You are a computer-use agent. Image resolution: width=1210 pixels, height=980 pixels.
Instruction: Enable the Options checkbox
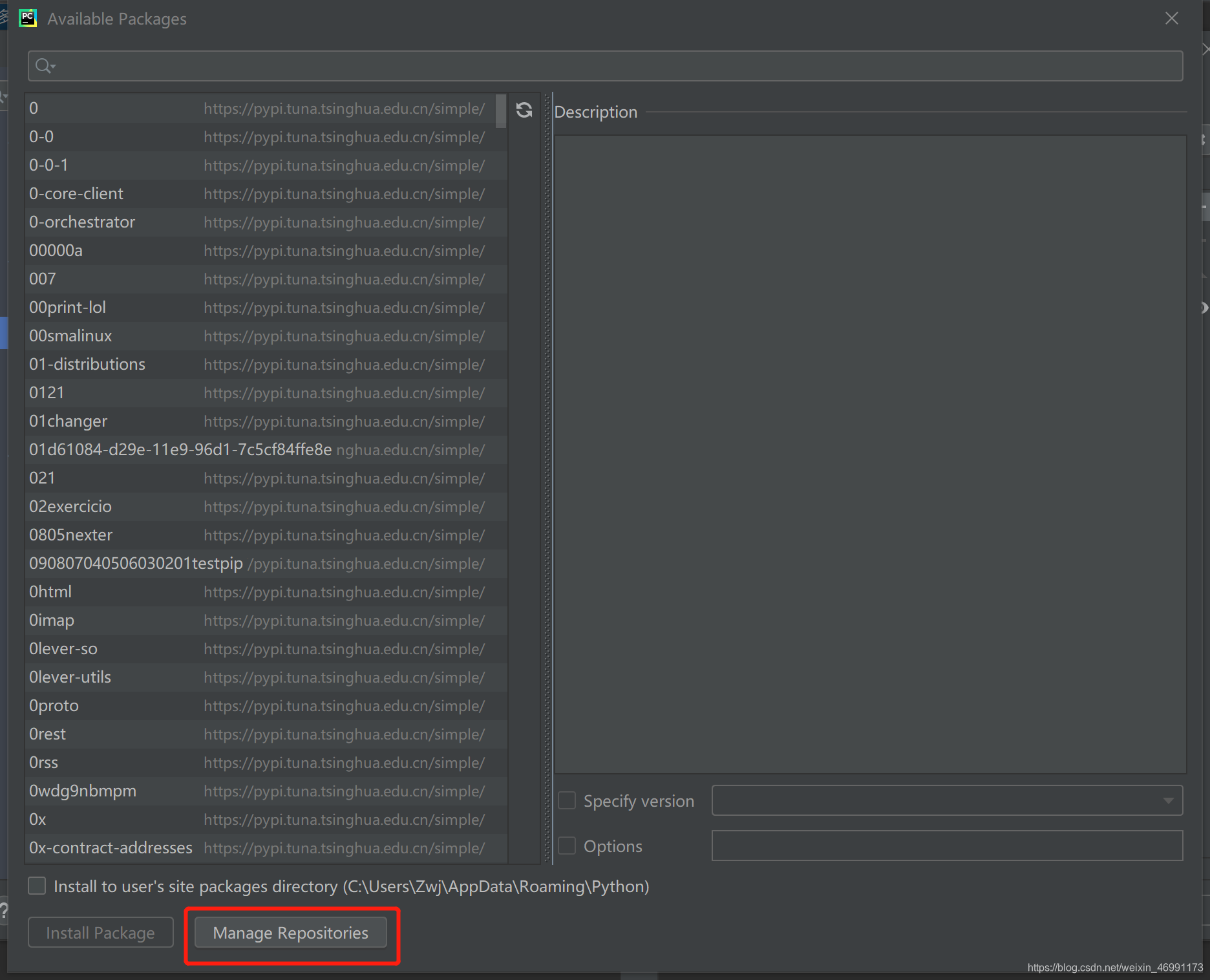(567, 846)
